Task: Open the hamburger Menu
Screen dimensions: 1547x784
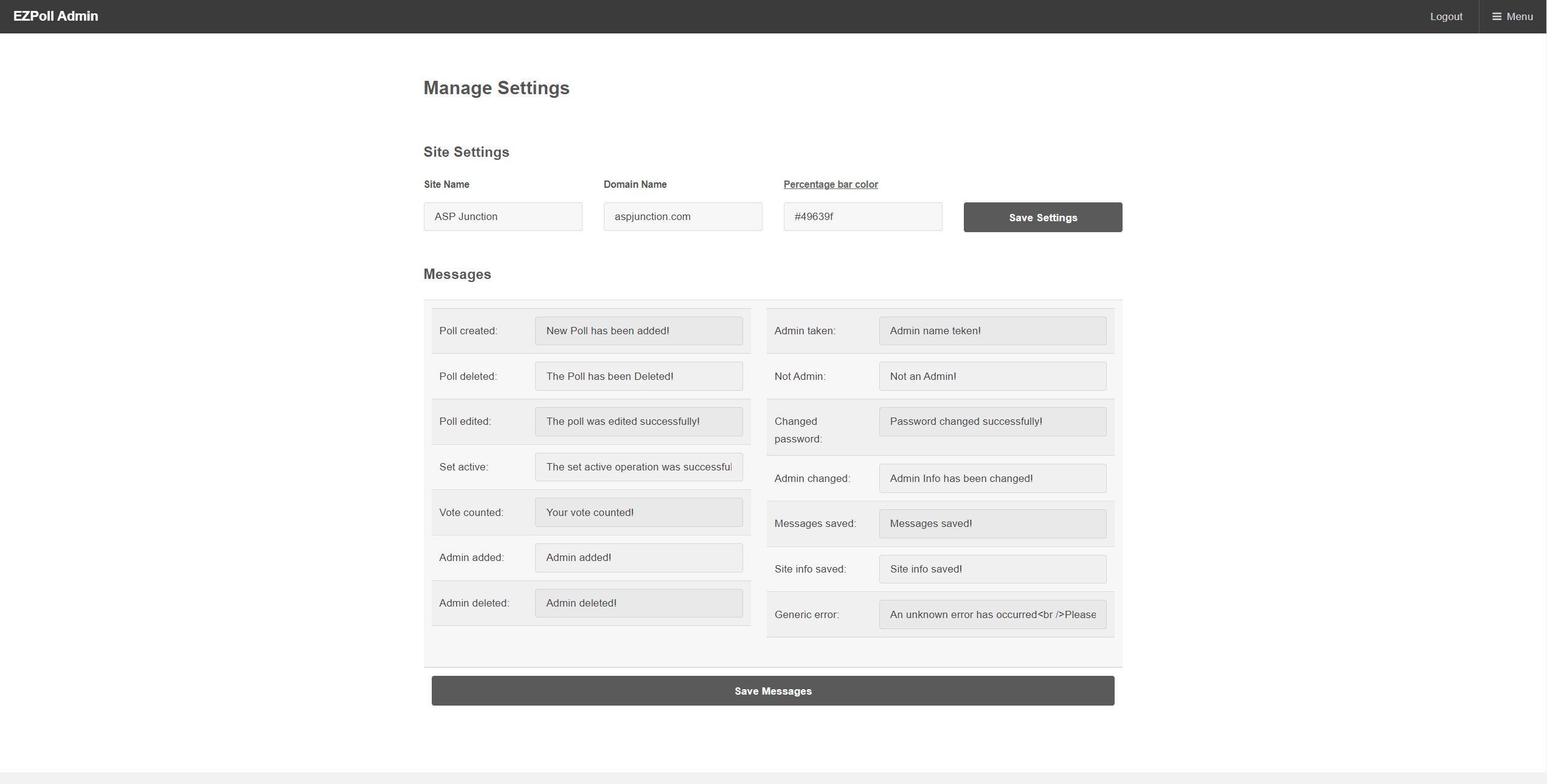Action: [x=1512, y=16]
